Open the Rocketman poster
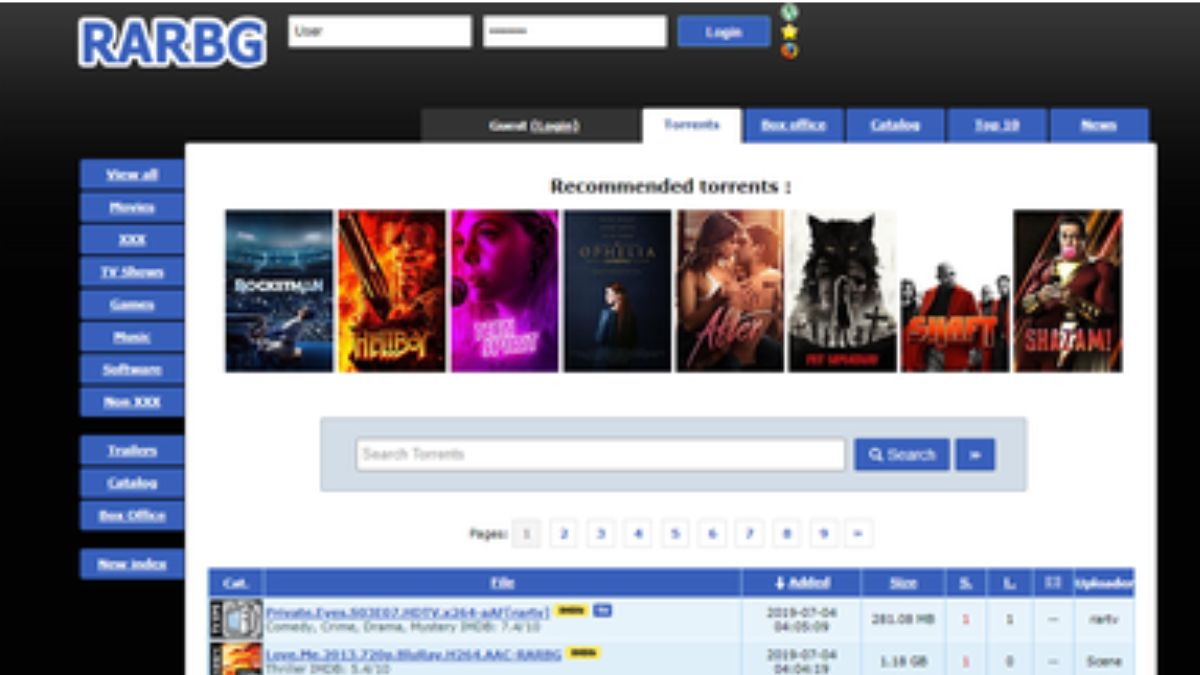Image resolution: width=1200 pixels, height=675 pixels. pos(279,291)
